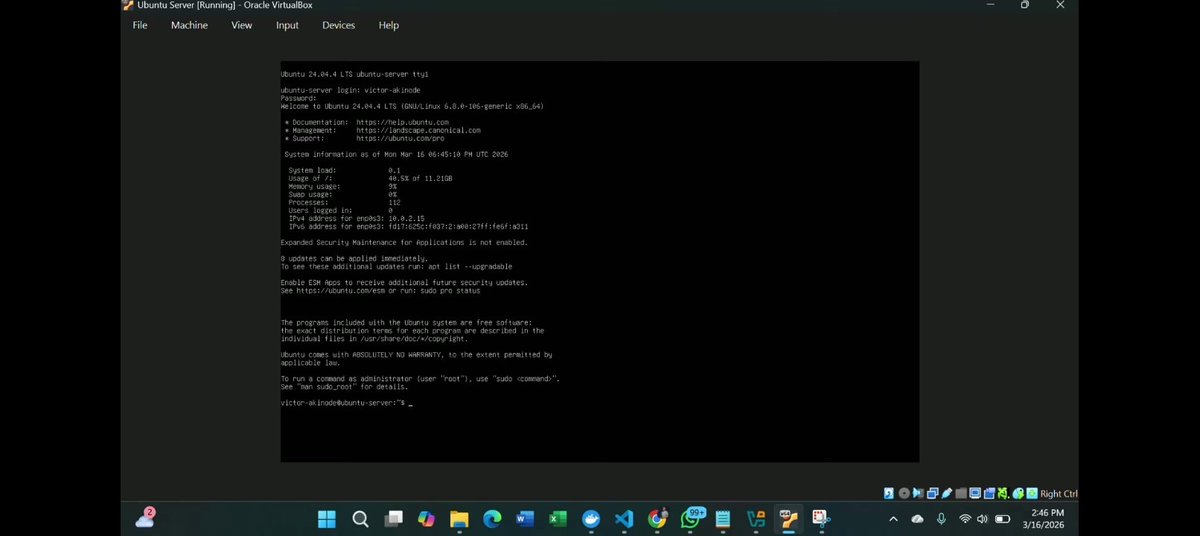1200x536 pixels.
Task: Open Docker Desktop from the taskbar
Action: tap(591, 519)
